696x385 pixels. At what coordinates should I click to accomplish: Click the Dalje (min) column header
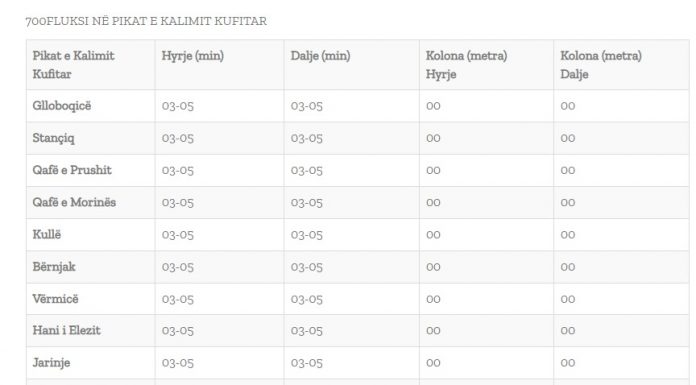(320, 56)
